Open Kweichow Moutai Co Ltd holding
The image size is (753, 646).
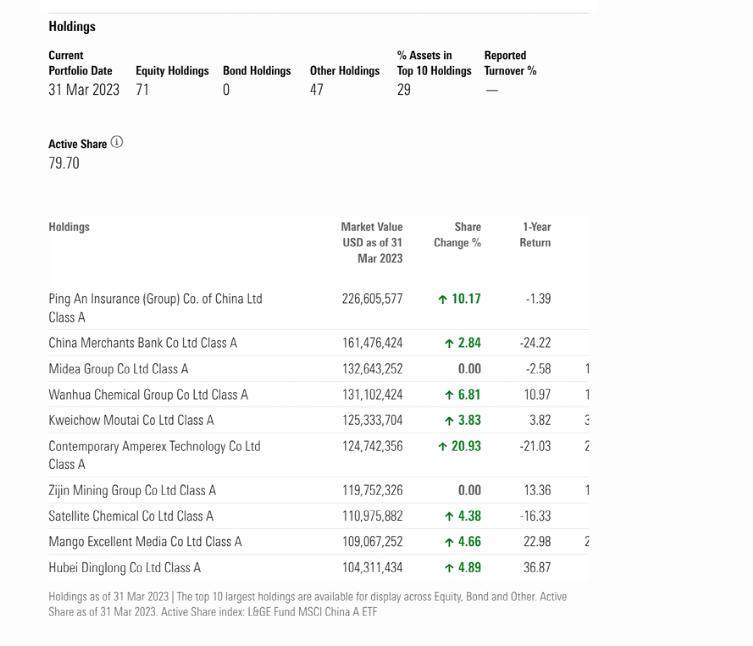(x=131, y=421)
